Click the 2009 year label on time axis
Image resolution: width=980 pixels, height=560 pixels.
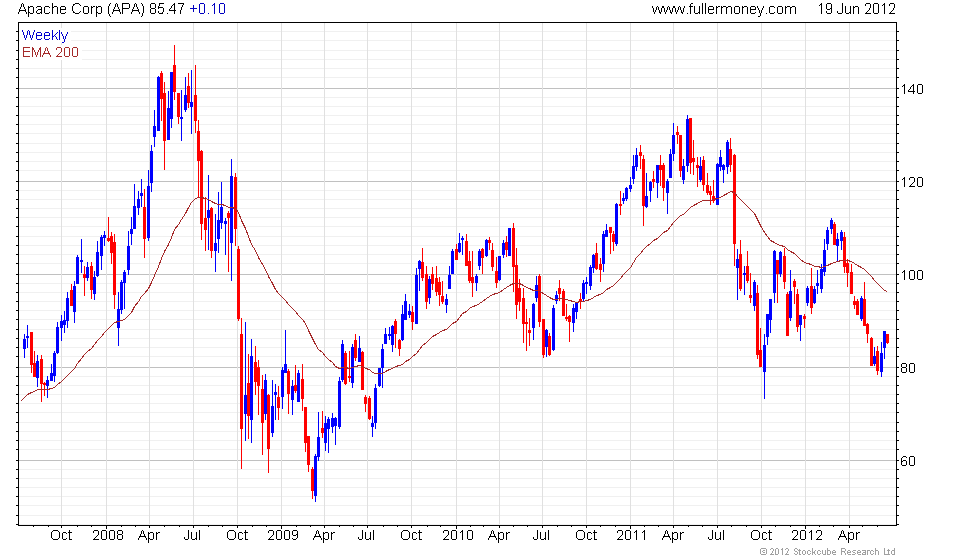point(282,536)
